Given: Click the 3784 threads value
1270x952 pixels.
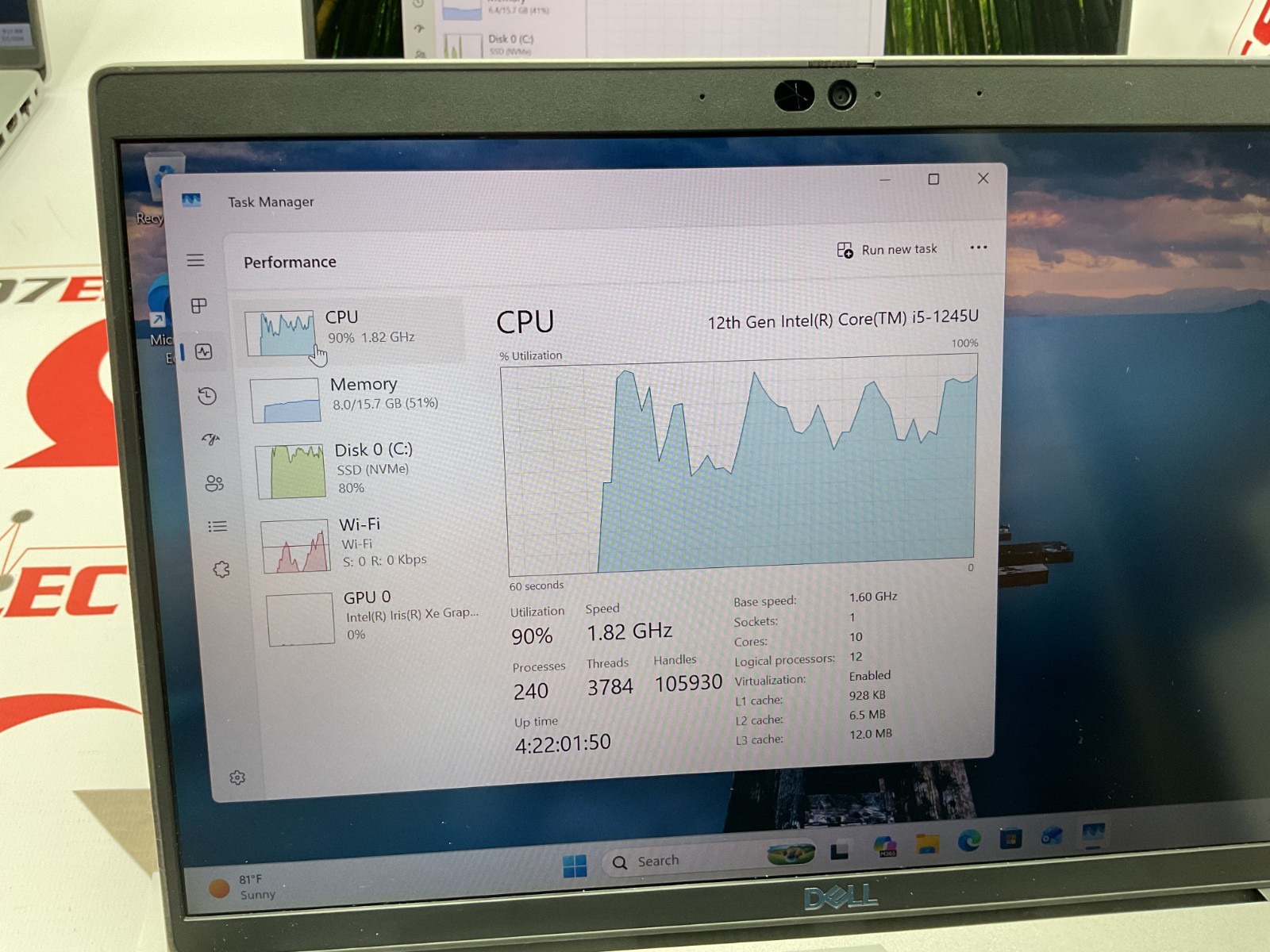Looking at the screenshot, I should pos(610,687).
